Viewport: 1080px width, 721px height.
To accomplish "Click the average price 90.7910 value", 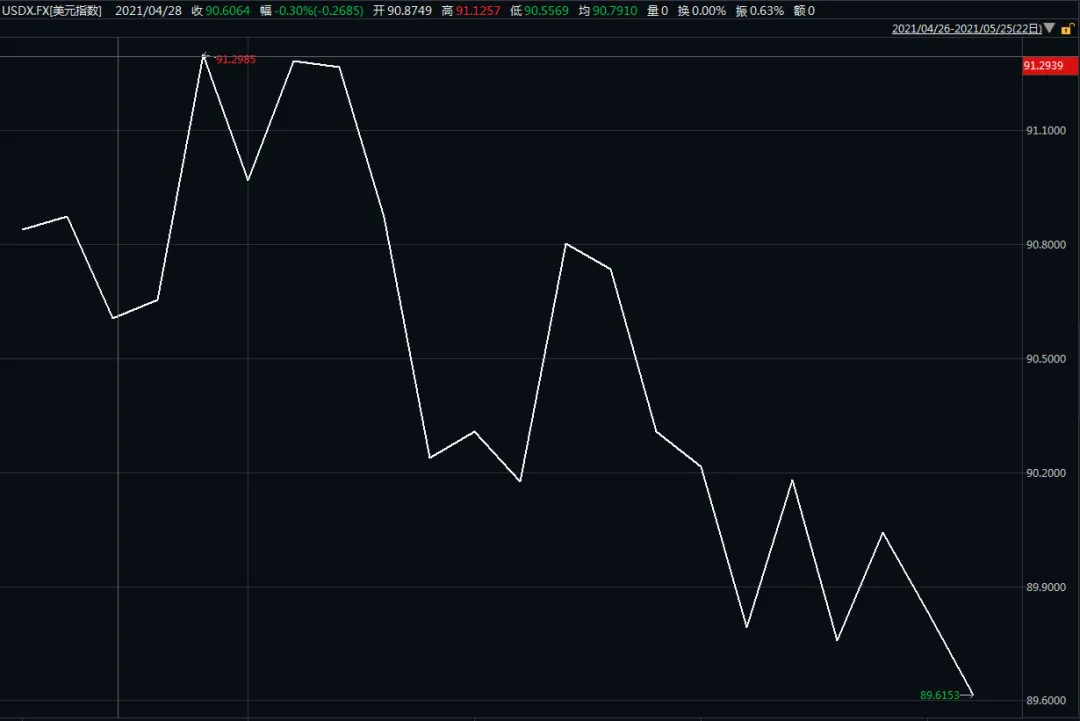I will coord(615,10).
